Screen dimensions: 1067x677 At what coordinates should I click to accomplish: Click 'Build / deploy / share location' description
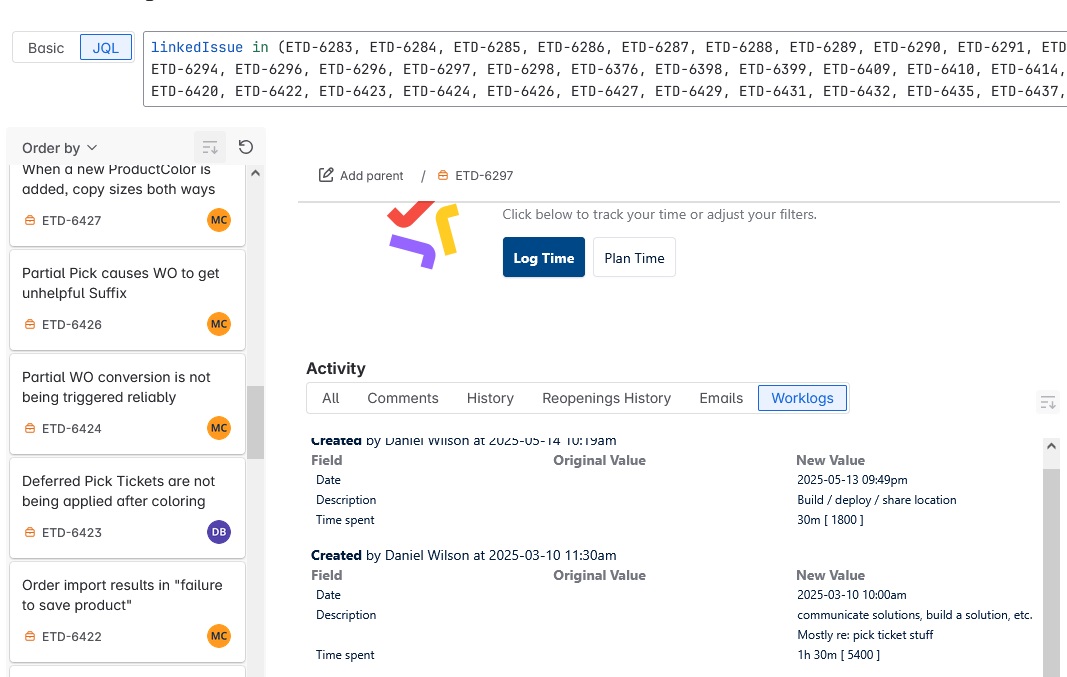[x=876, y=499]
